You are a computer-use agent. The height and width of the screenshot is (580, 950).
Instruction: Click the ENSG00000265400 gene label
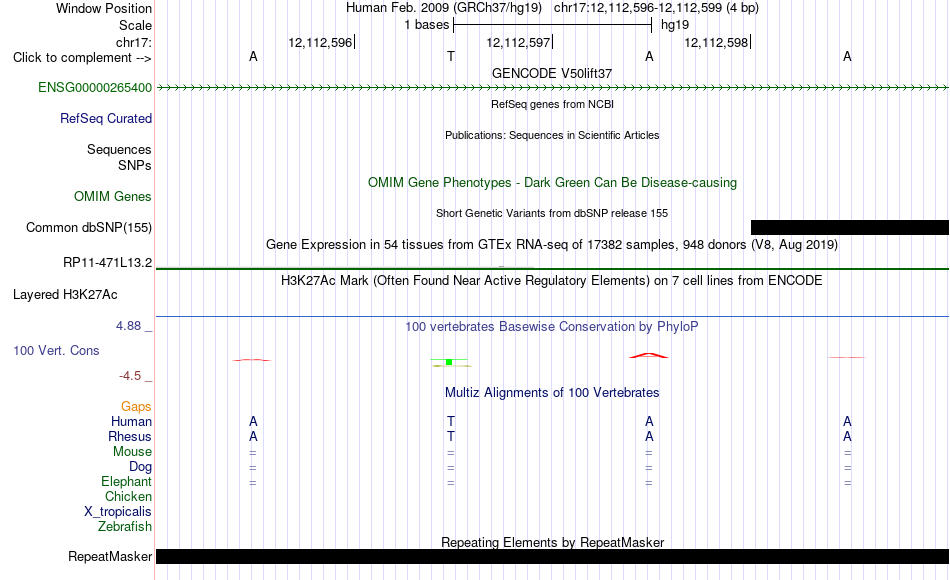tap(95, 87)
